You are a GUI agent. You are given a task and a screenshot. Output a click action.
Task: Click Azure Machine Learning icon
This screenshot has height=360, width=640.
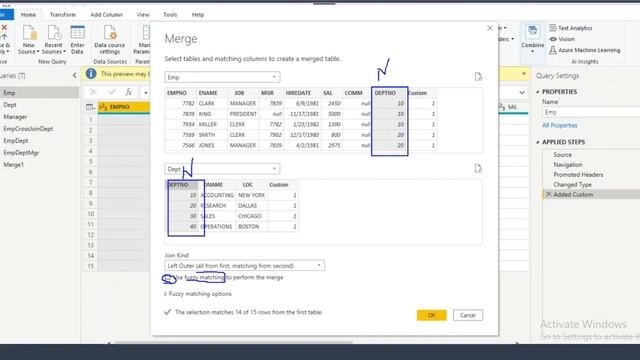tap(553, 50)
